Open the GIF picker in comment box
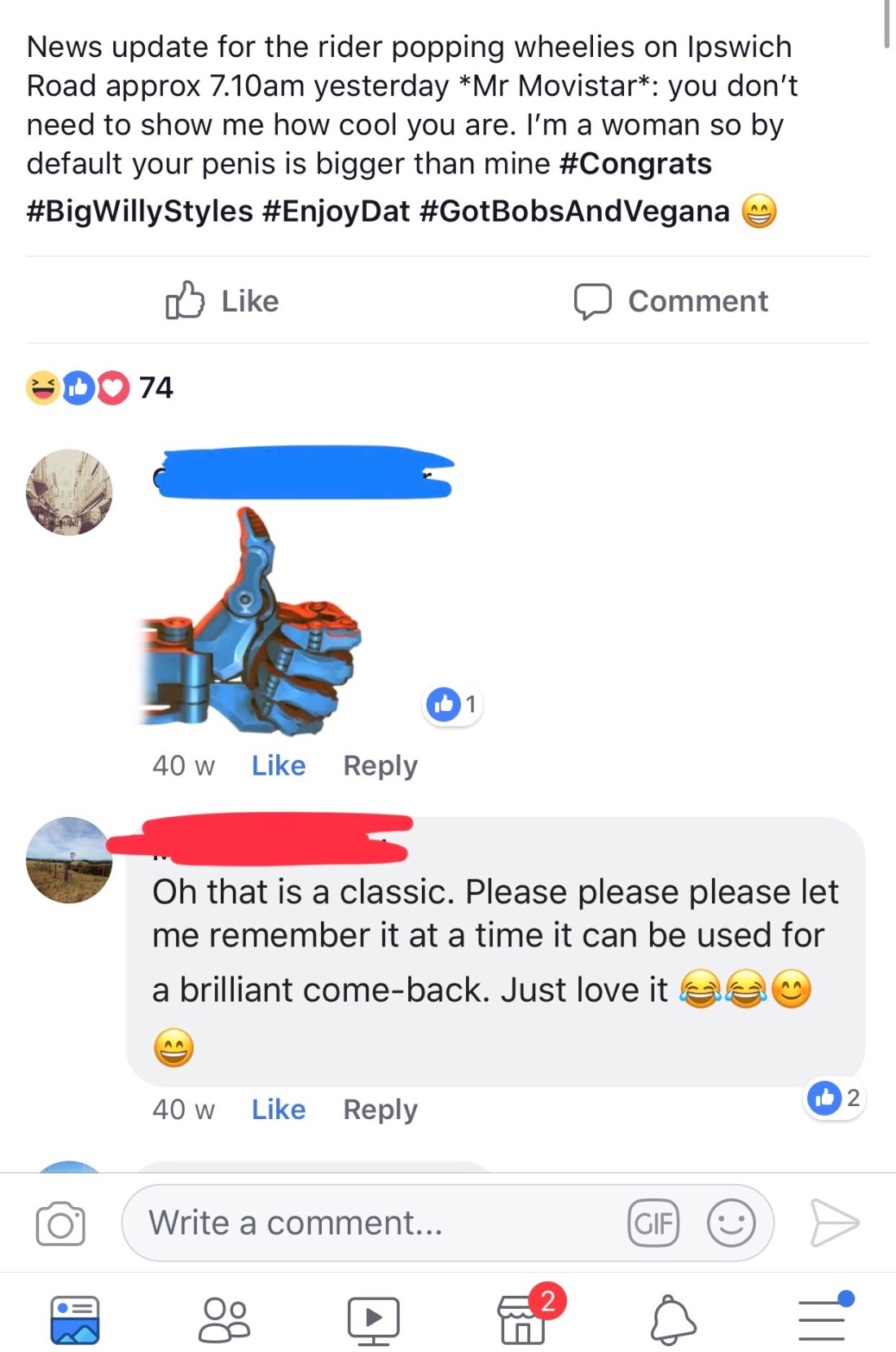Viewport: 896px width, 1352px height. [x=653, y=1223]
